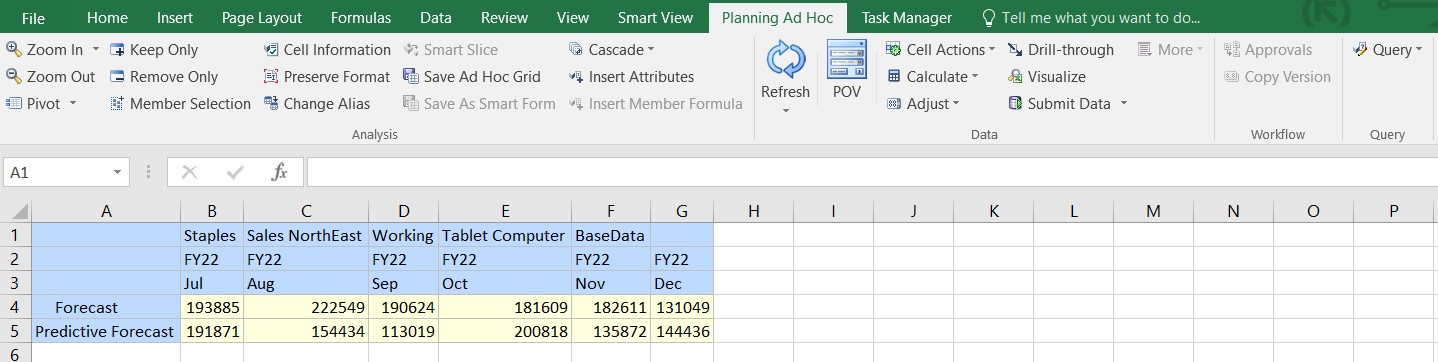Click the Pivot icon
The image size is (1438, 362).
point(14,103)
